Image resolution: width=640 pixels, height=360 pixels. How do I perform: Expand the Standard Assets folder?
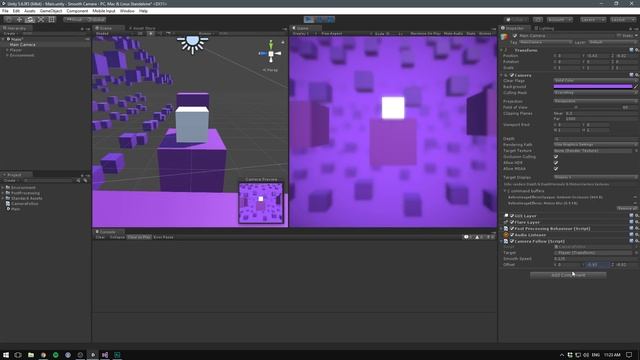pyautogui.click(x=3, y=198)
